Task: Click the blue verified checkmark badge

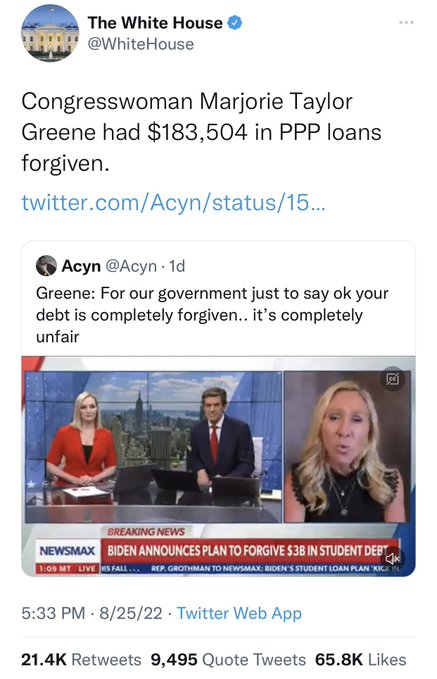Action: coord(234,23)
